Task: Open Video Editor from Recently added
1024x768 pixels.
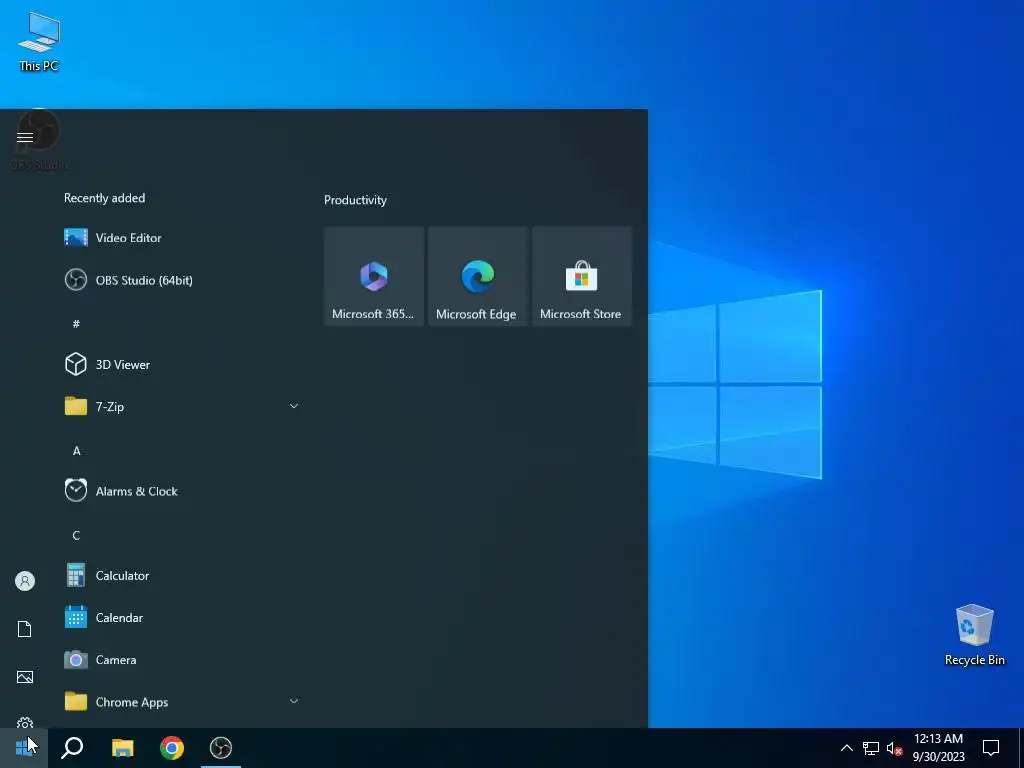Action: (182, 238)
